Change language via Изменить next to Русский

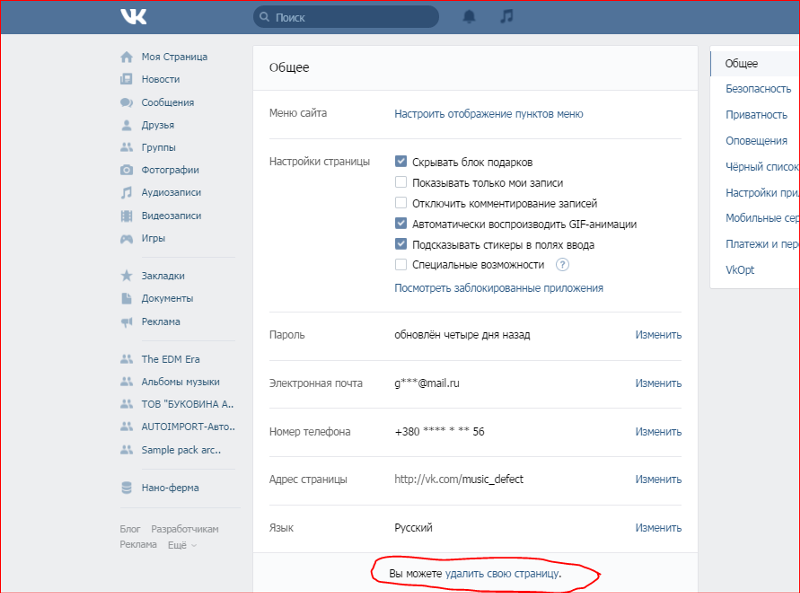click(658, 527)
